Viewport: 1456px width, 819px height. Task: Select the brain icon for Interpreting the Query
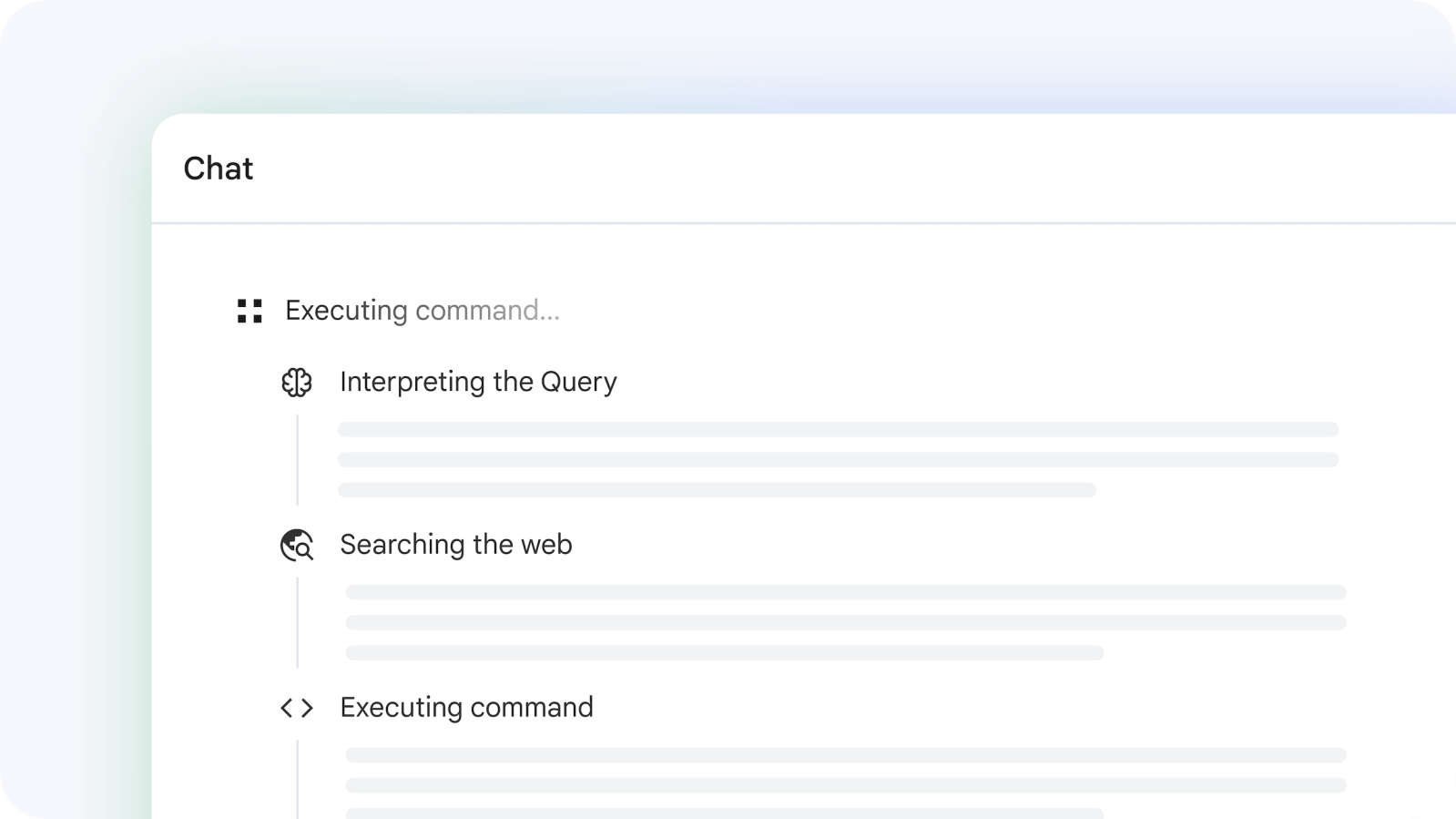point(297,383)
